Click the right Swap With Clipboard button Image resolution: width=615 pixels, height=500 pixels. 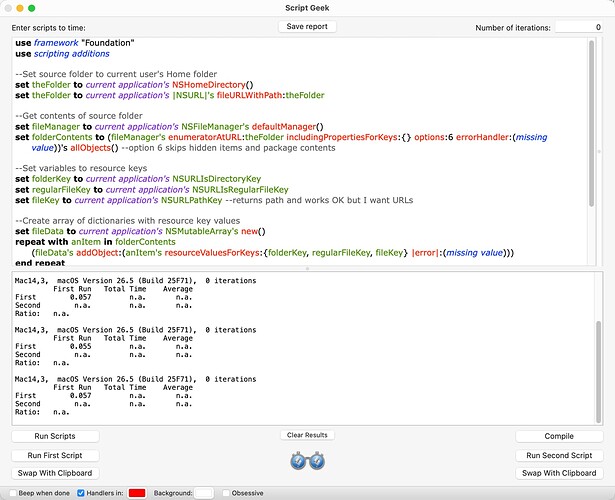coord(559,473)
